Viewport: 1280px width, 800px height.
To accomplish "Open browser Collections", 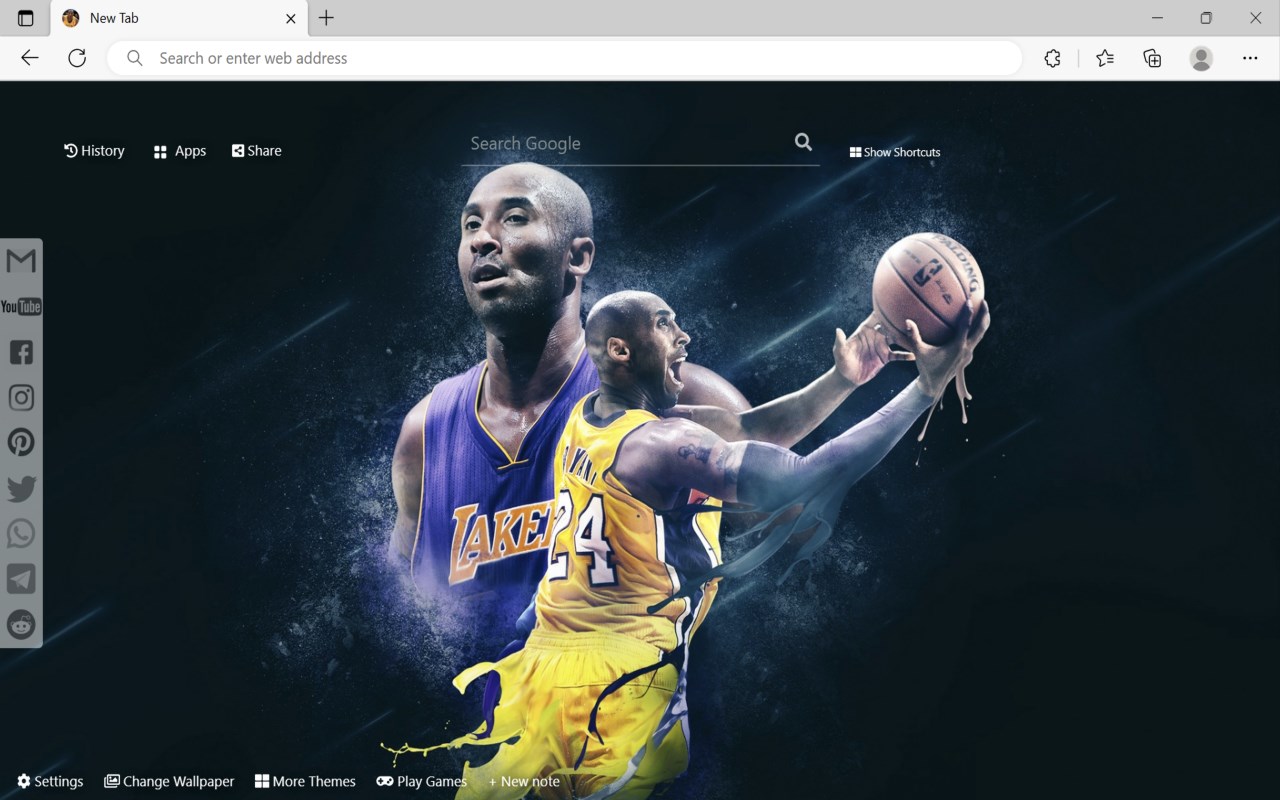I will [1152, 58].
